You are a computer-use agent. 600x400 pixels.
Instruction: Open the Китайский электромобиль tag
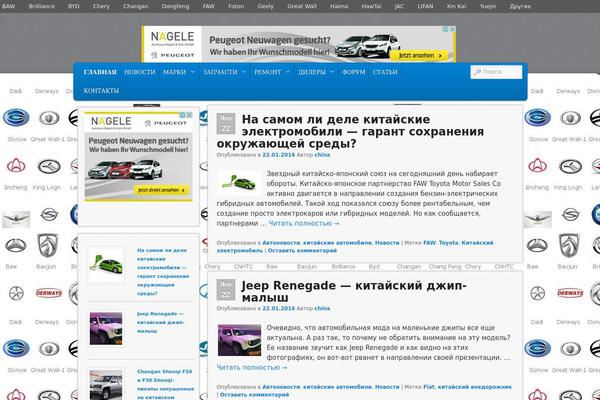tap(355, 247)
